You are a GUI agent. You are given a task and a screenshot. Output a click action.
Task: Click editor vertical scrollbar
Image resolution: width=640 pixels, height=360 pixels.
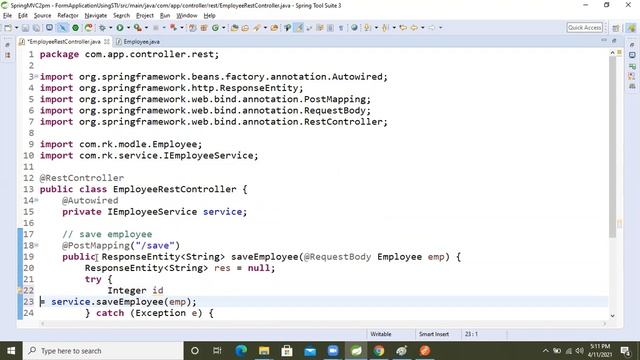(612, 147)
